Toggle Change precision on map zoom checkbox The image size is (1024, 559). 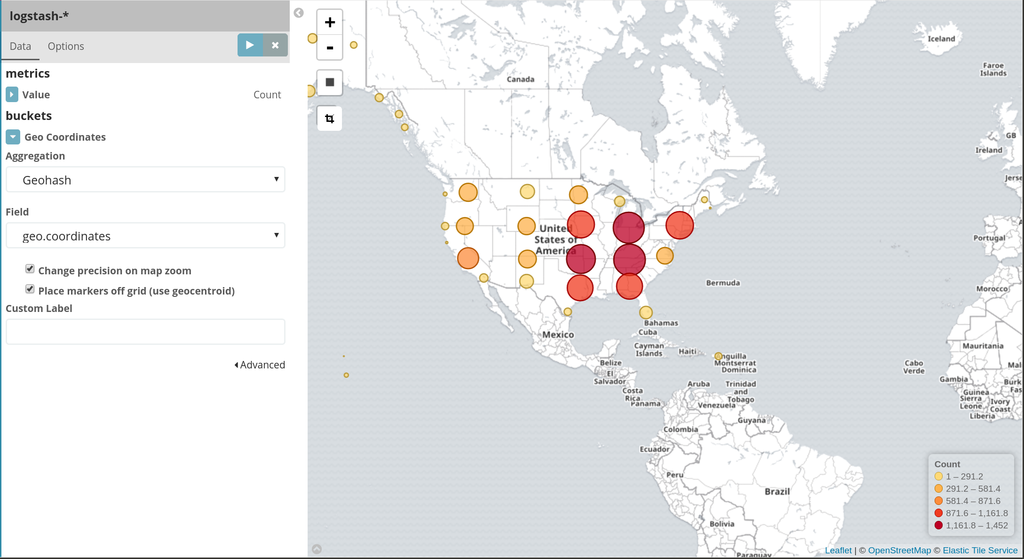pyautogui.click(x=30, y=270)
